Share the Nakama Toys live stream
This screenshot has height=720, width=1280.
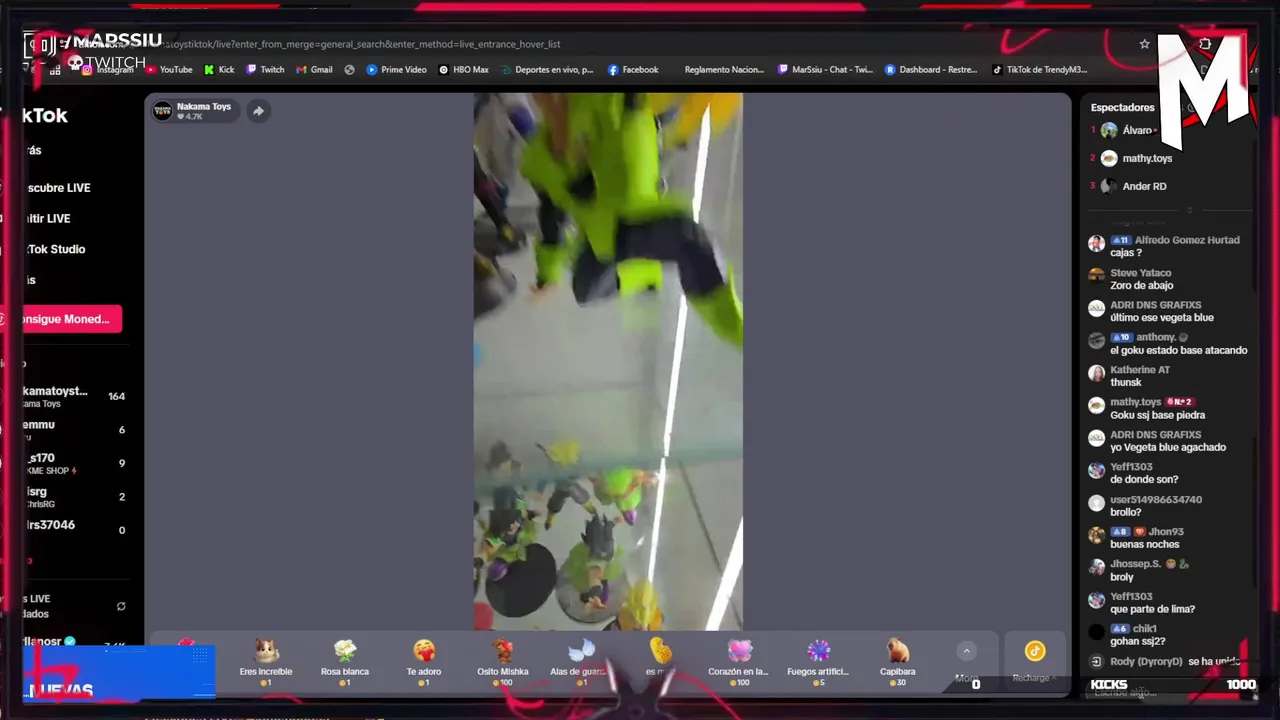click(x=258, y=111)
